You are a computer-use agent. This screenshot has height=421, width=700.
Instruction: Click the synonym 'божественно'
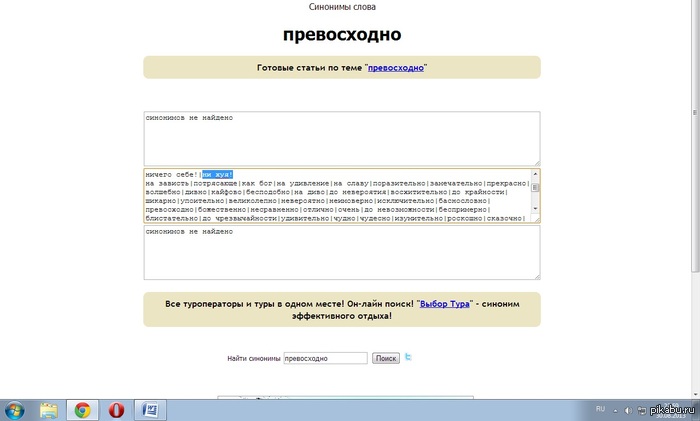point(222,210)
